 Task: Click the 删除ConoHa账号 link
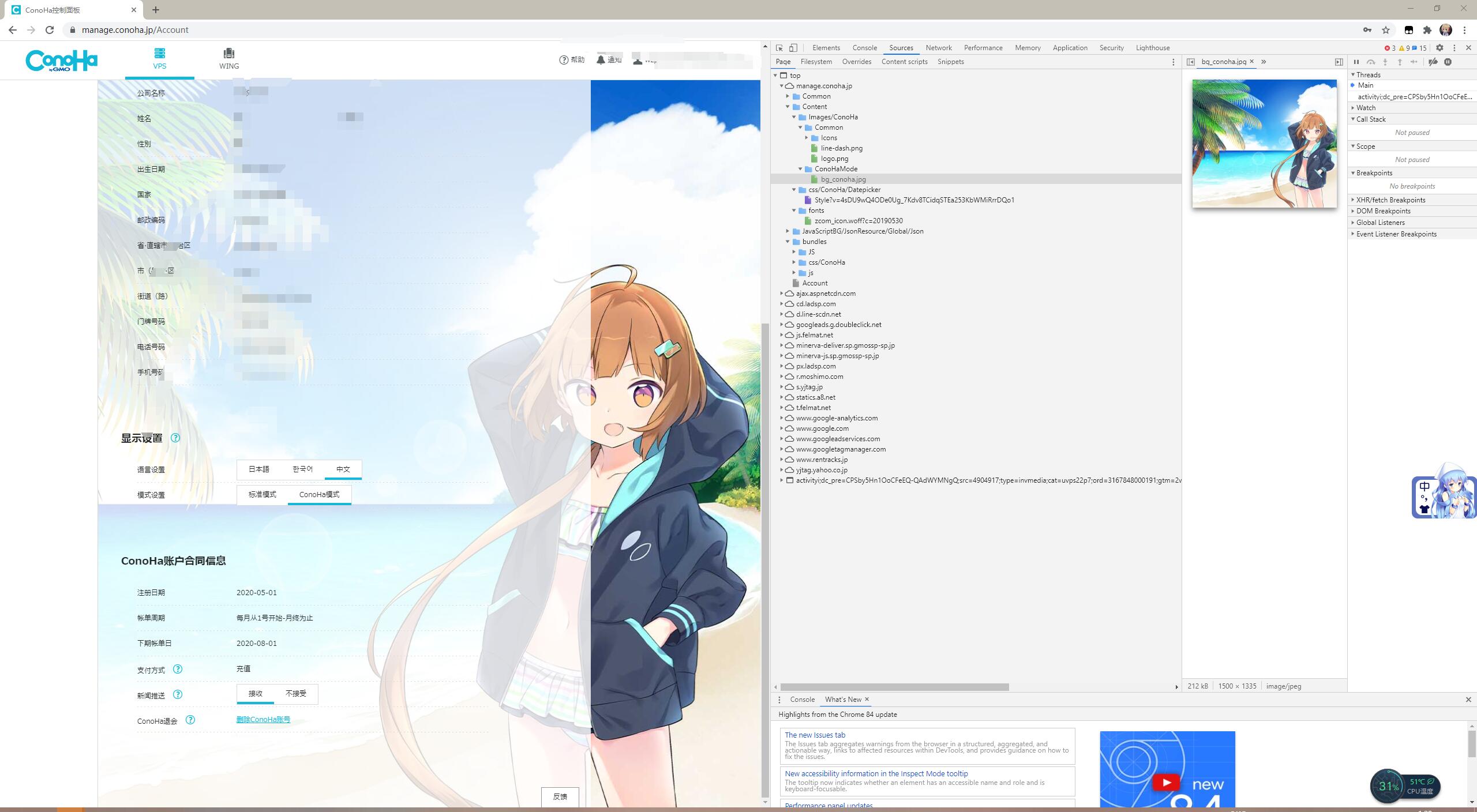point(263,720)
